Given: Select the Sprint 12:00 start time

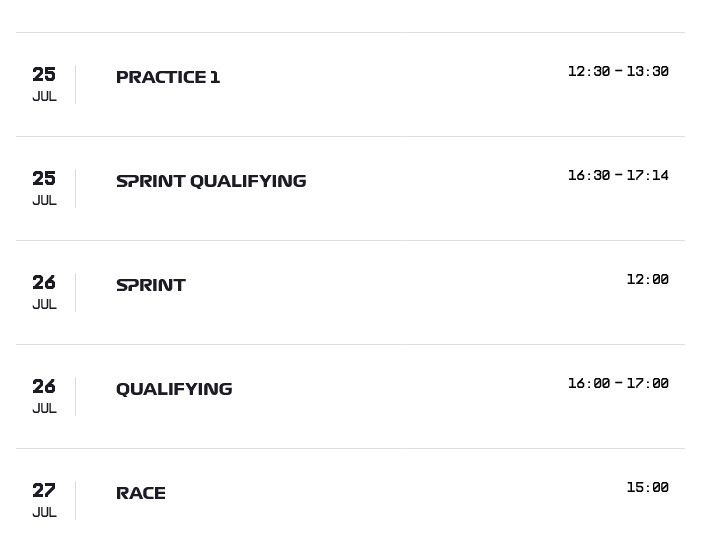Looking at the screenshot, I should [x=648, y=279].
